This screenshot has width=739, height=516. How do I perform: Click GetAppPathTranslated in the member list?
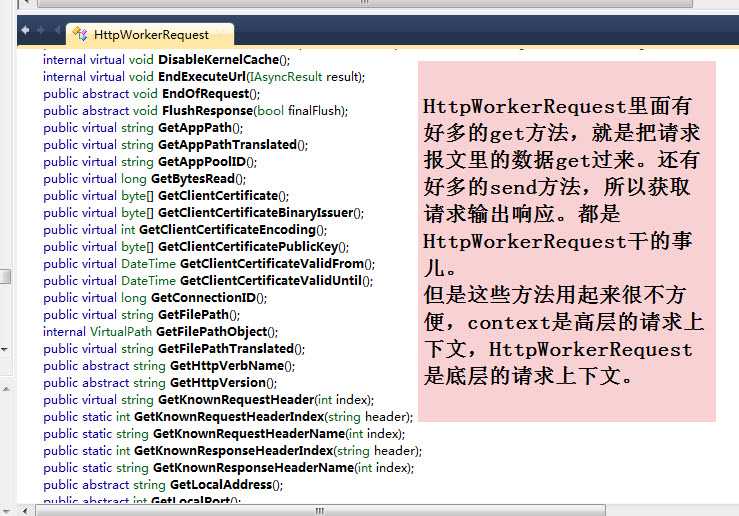pos(227,145)
